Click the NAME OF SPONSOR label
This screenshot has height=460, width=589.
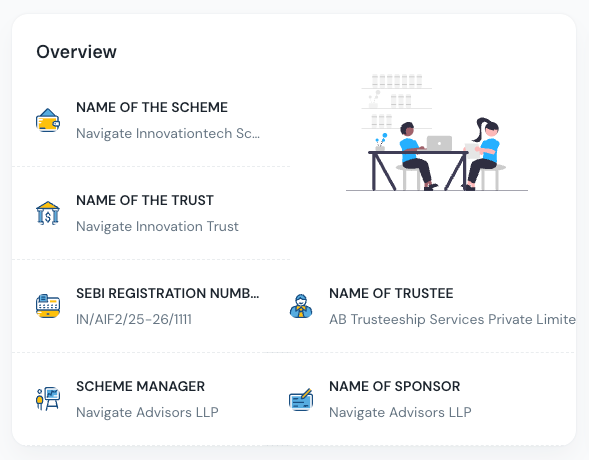pos(394,386)
